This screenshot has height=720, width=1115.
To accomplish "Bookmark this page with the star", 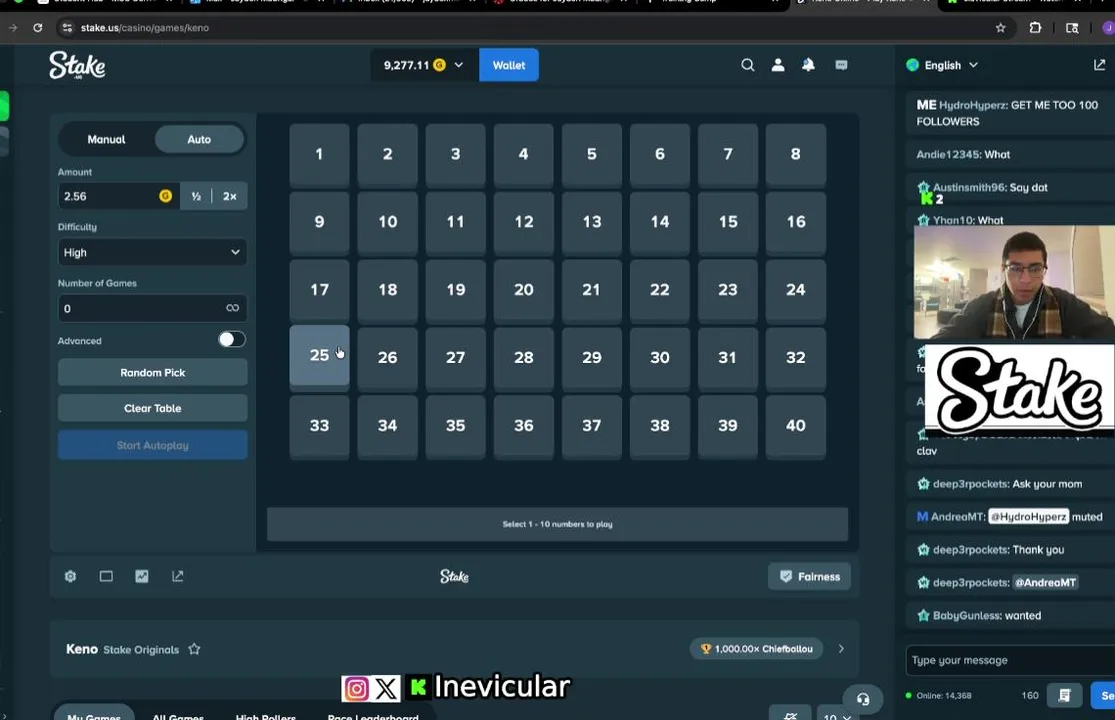I will tap(1001, 28).
